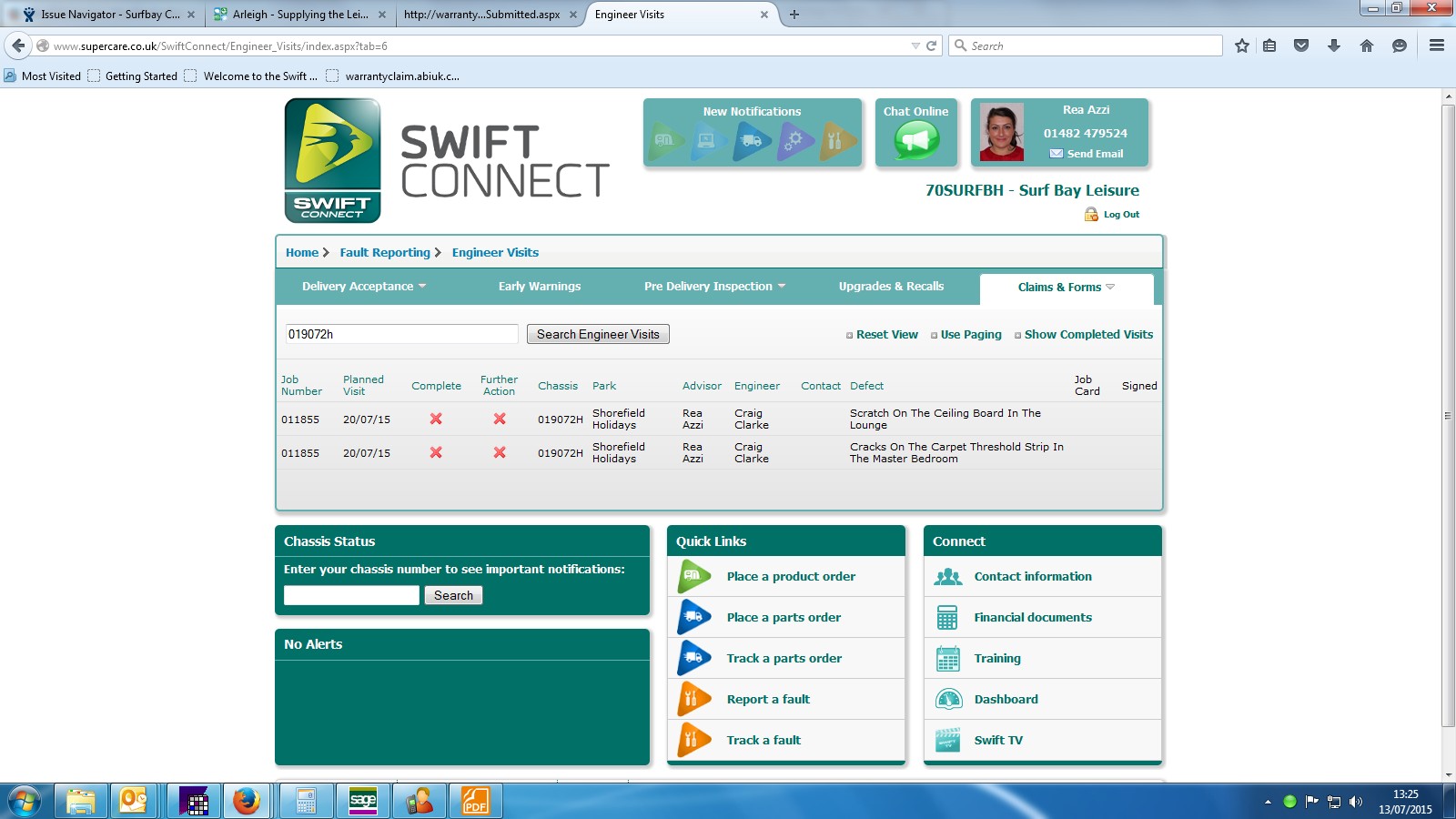This screenshot has height=819, width=1456.
Task: Go to Home in the breadcrumb
Action: click(x=302, y=253)
